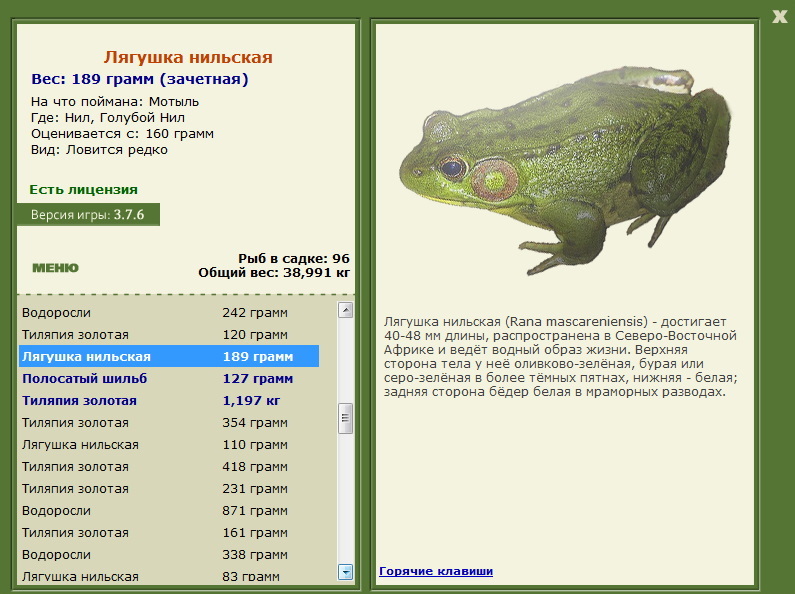Click the Nile frog image
Image resolution: width=795 pixels, height=594 pixels.
click(565, 170)
